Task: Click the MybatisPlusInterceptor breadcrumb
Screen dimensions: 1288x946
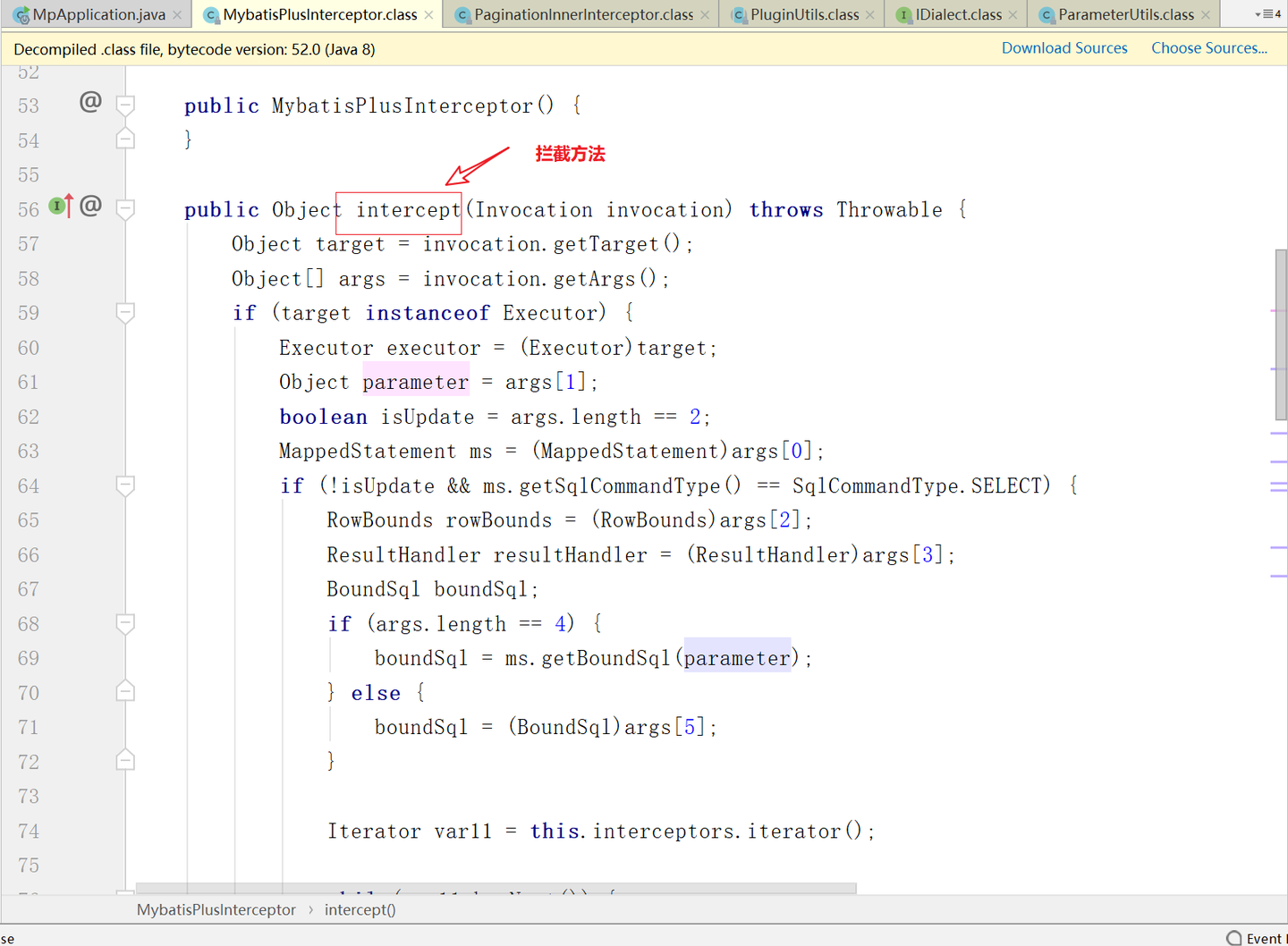Action: coord(216,909)
